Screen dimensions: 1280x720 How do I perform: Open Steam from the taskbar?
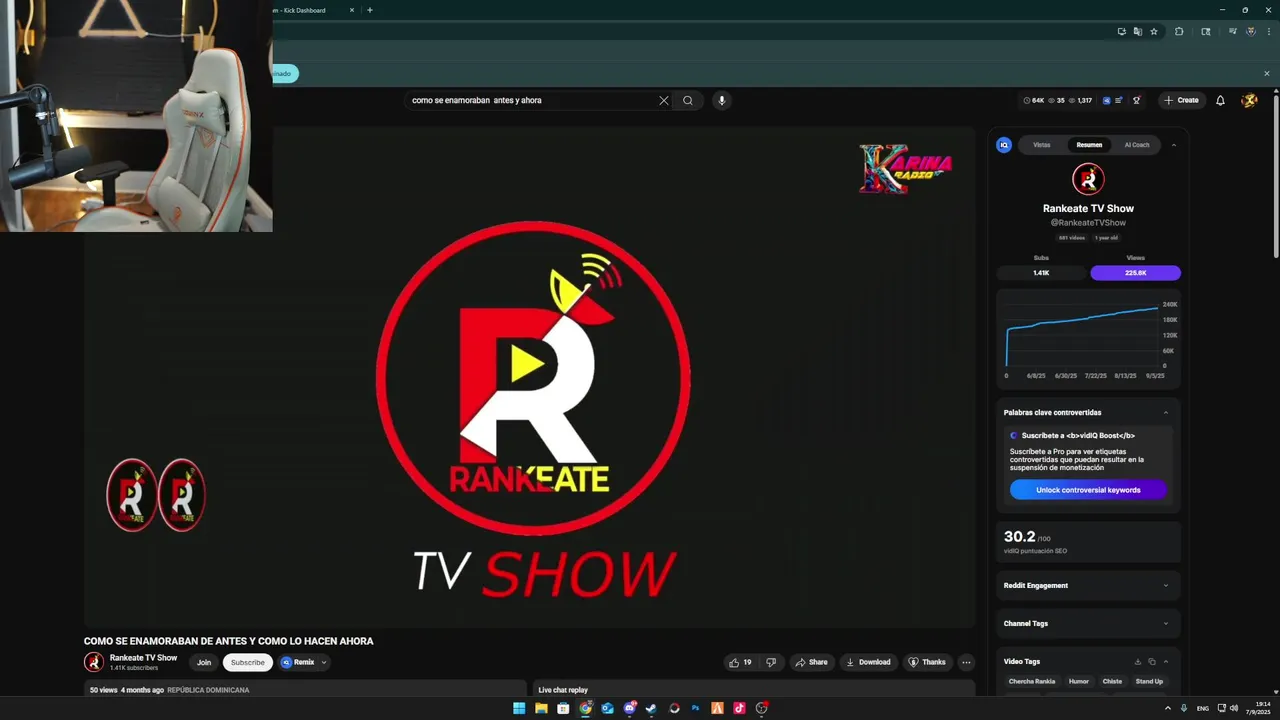(652, 708)
